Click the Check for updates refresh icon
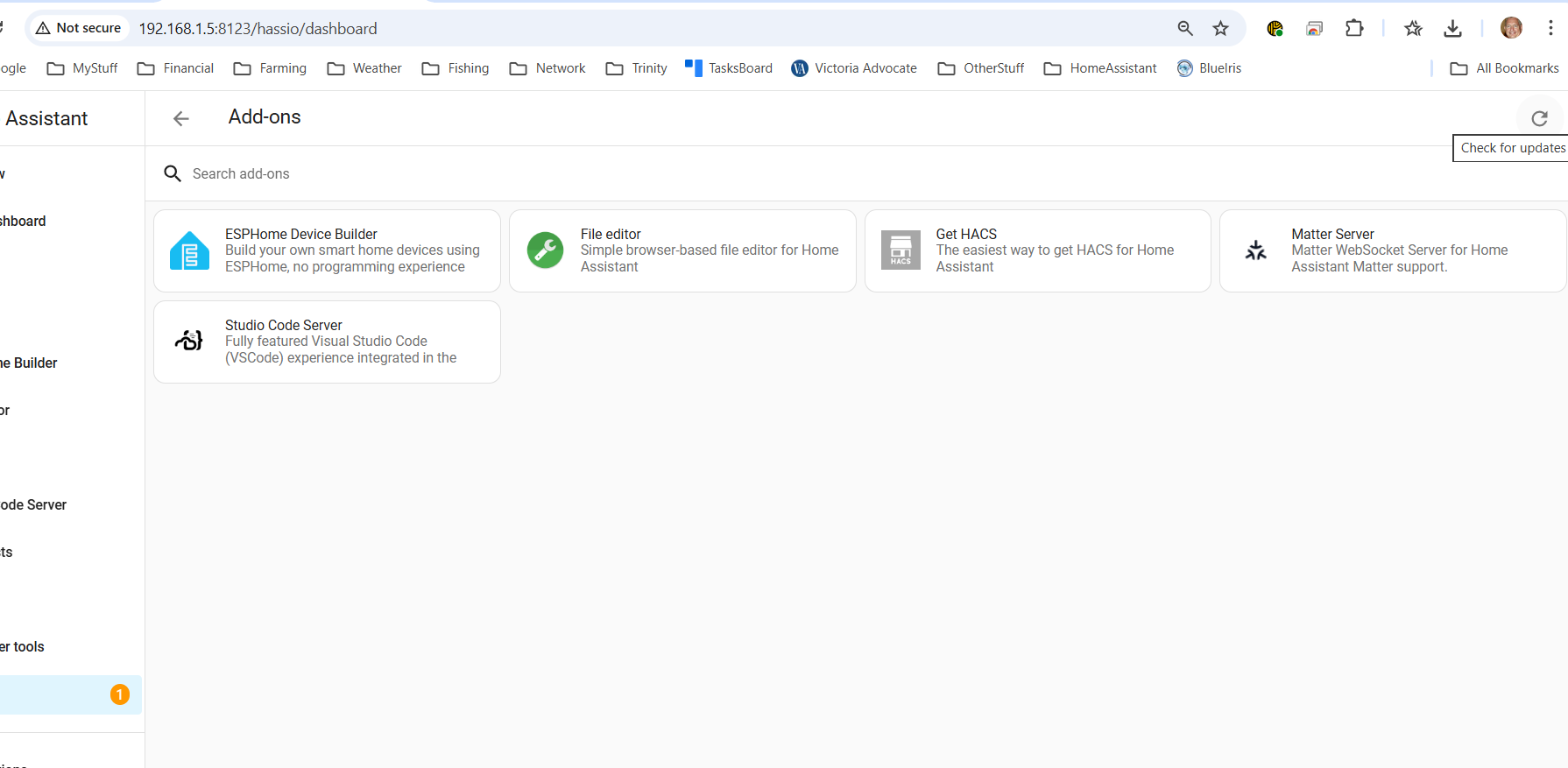 (x=1539, y=118)
